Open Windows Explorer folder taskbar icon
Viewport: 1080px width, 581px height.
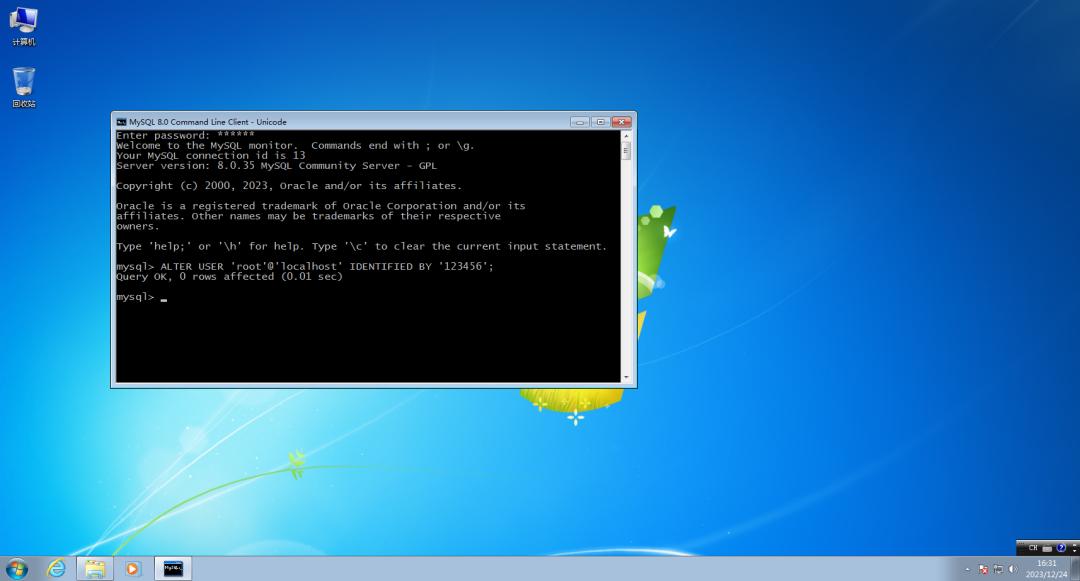[94, 569]
